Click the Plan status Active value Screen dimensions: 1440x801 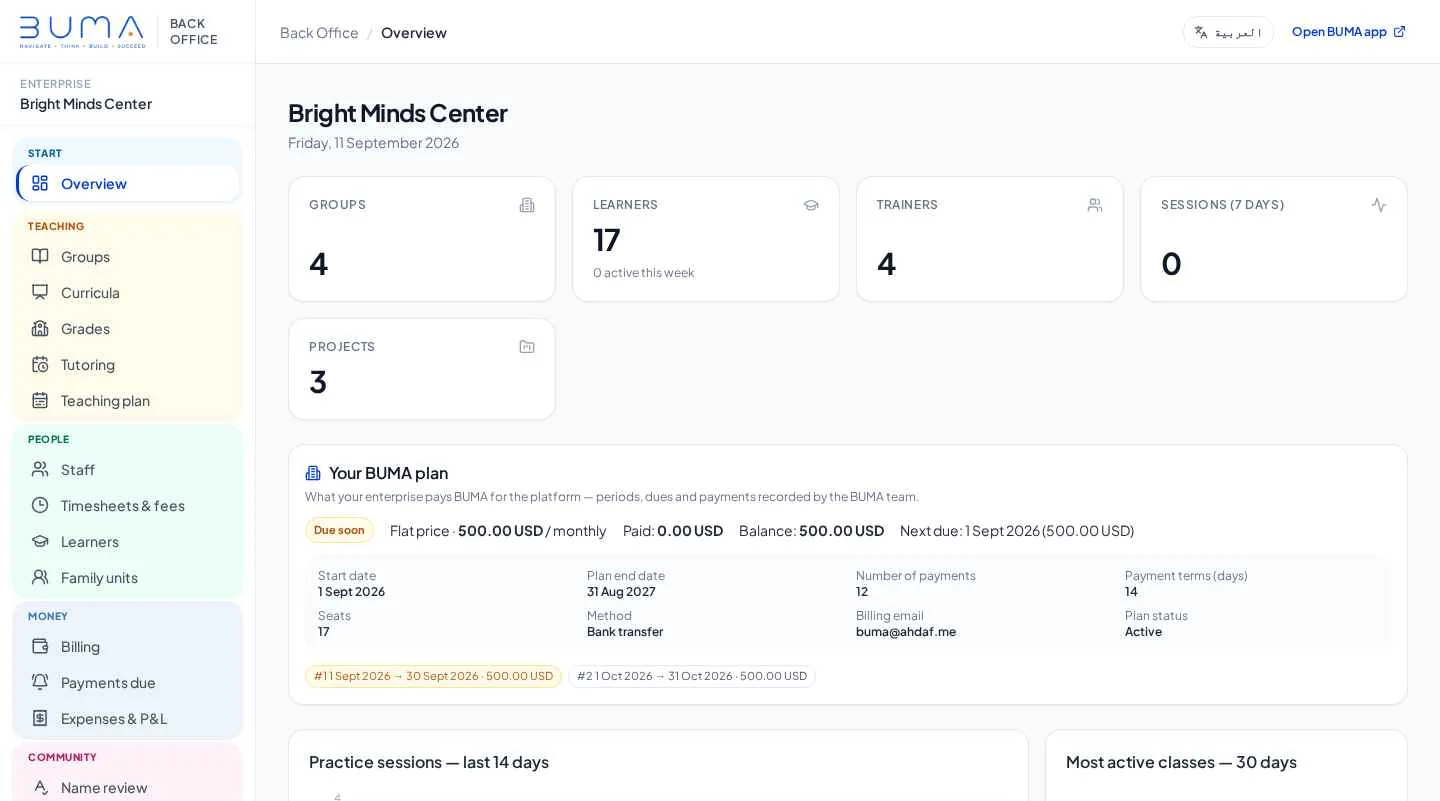1143,632
